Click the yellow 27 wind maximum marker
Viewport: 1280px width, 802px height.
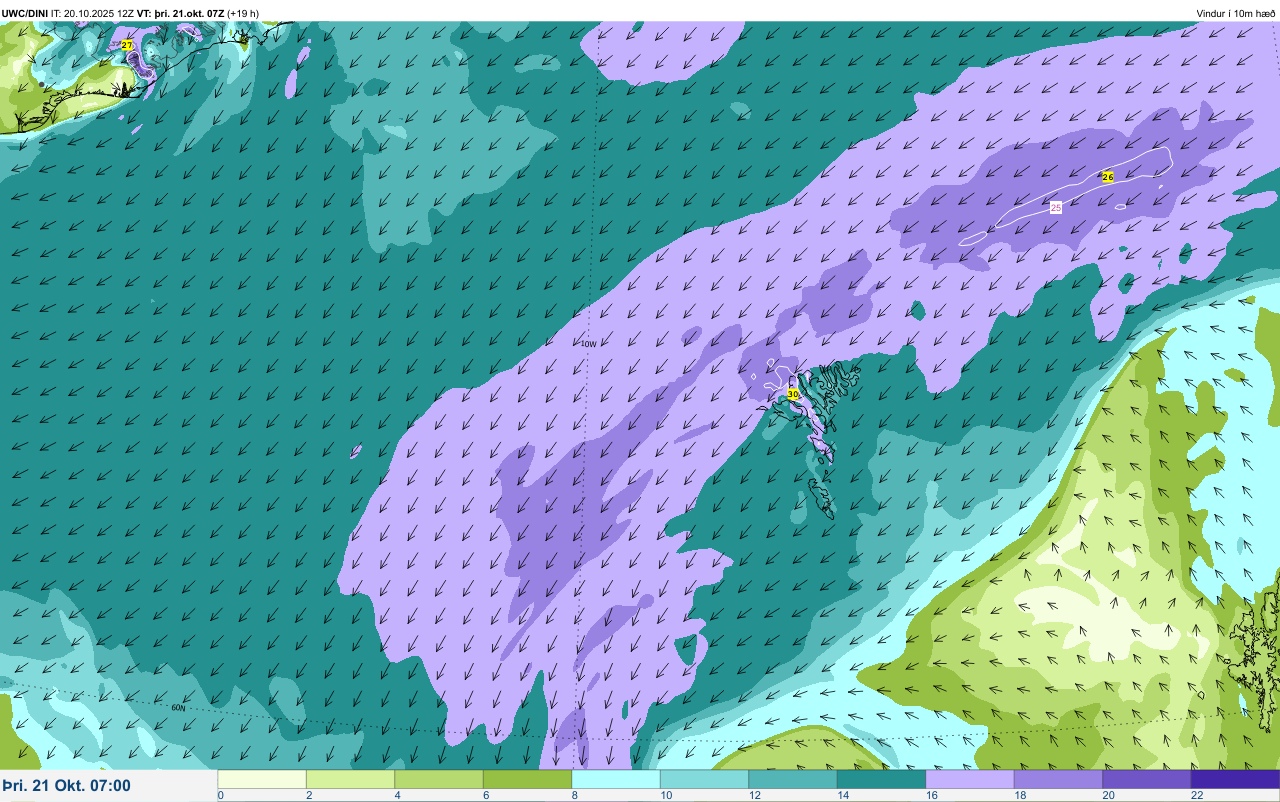pyautogui.click(x=126, y=45)
